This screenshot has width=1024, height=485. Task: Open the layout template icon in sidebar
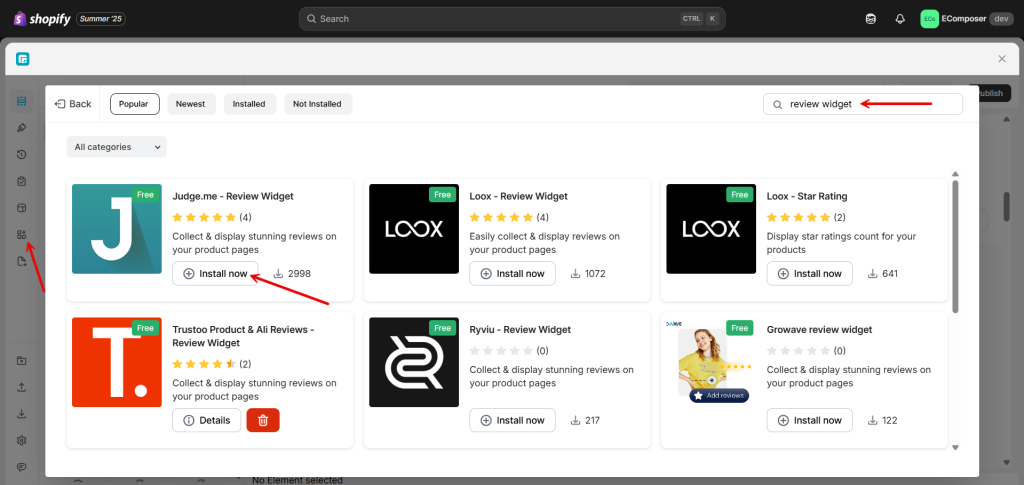pos(22,208)
